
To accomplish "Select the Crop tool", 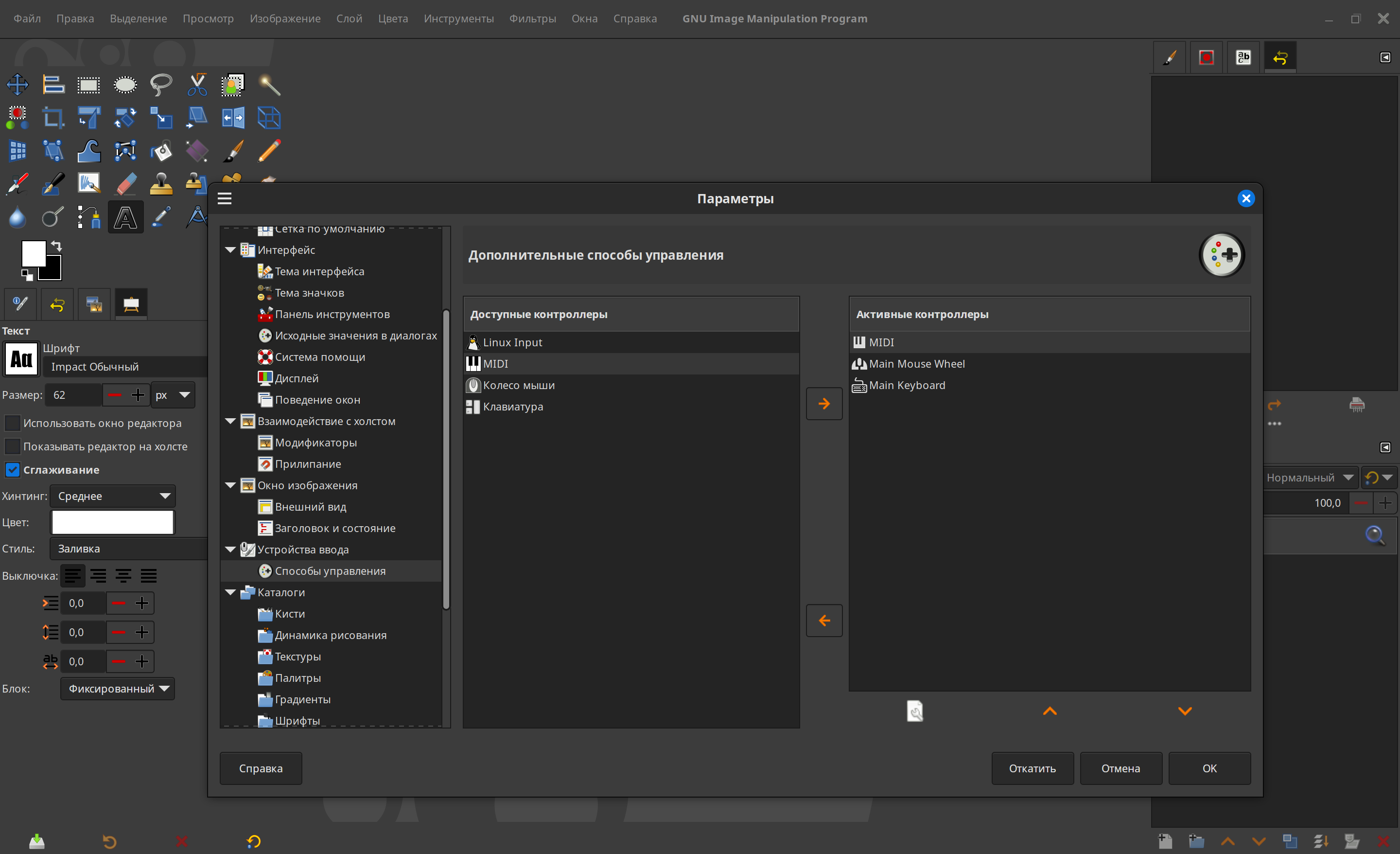I will (53, 118).
